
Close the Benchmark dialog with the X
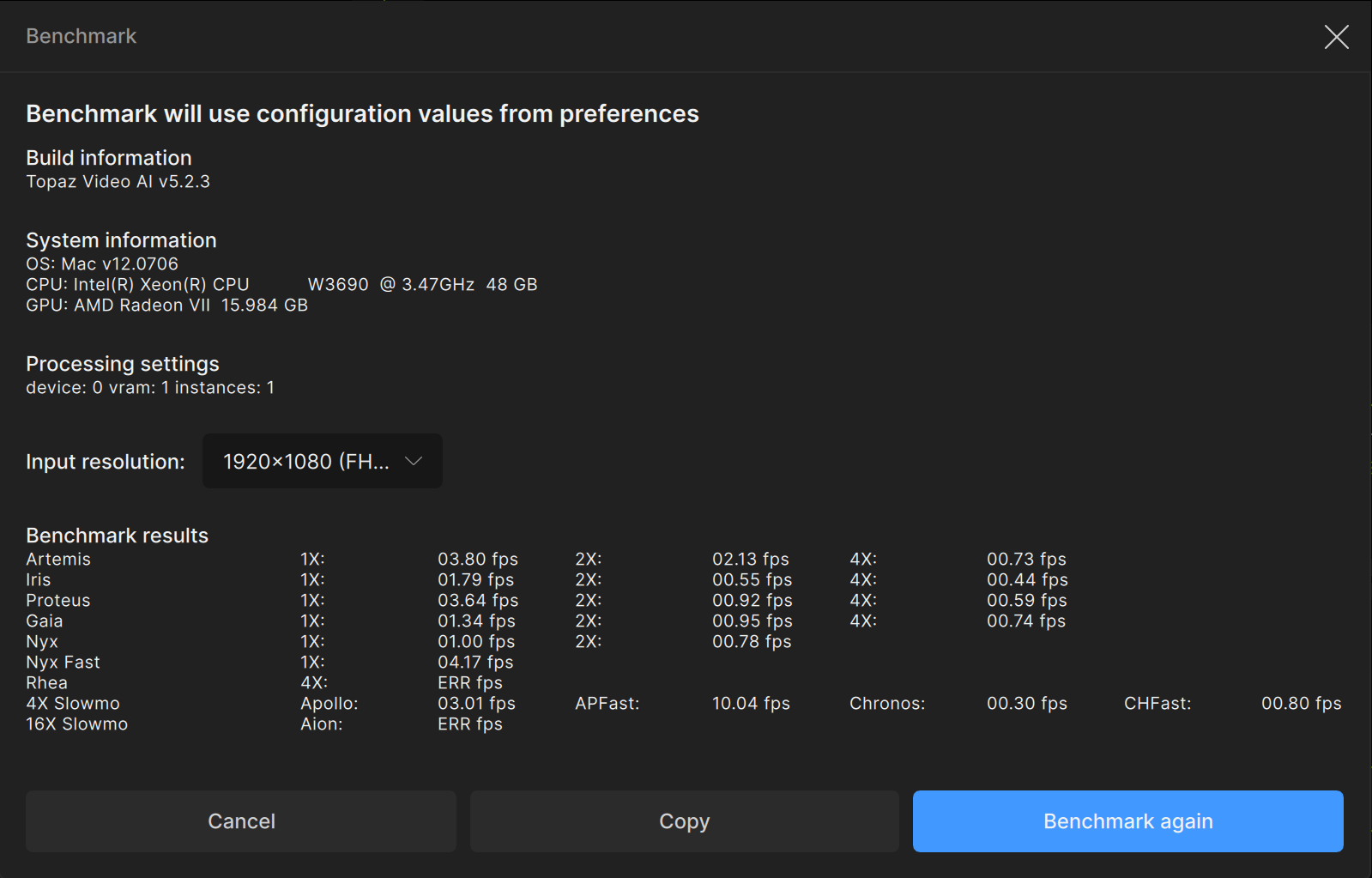click(x=1336, y=37)
